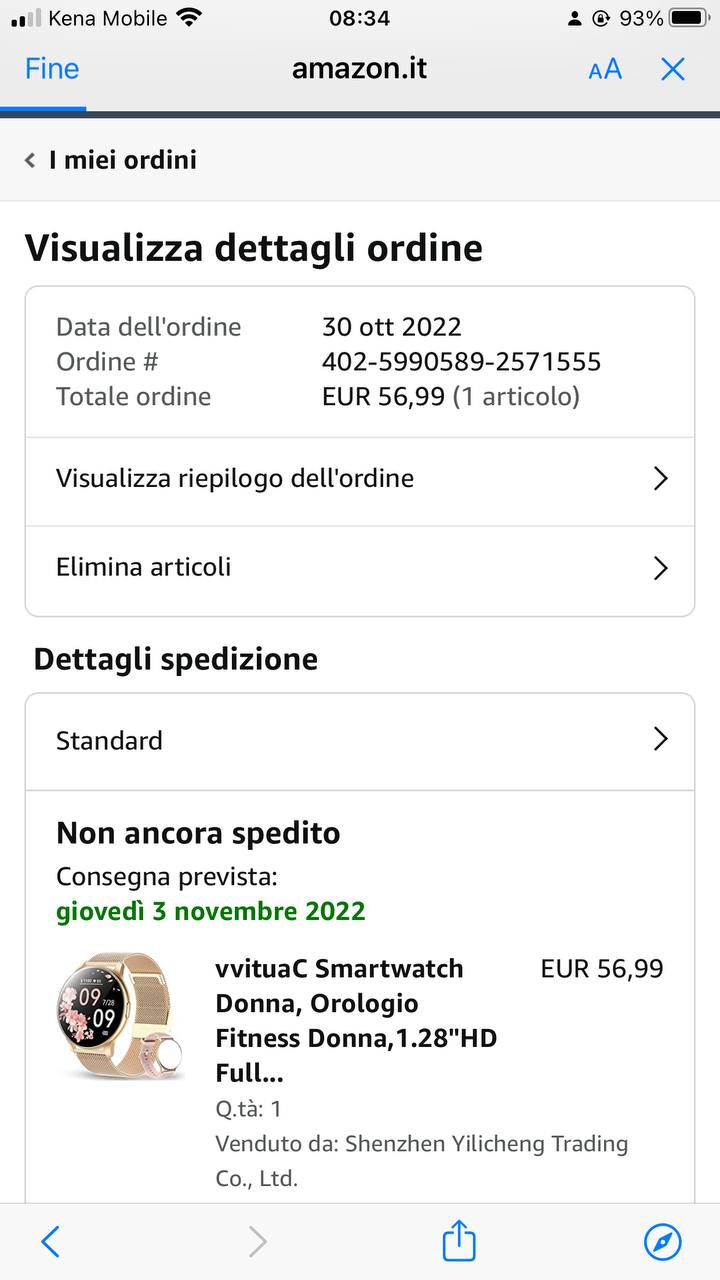
Task: Tap the Wi-Fi status icon
Action: coord(188,17)
